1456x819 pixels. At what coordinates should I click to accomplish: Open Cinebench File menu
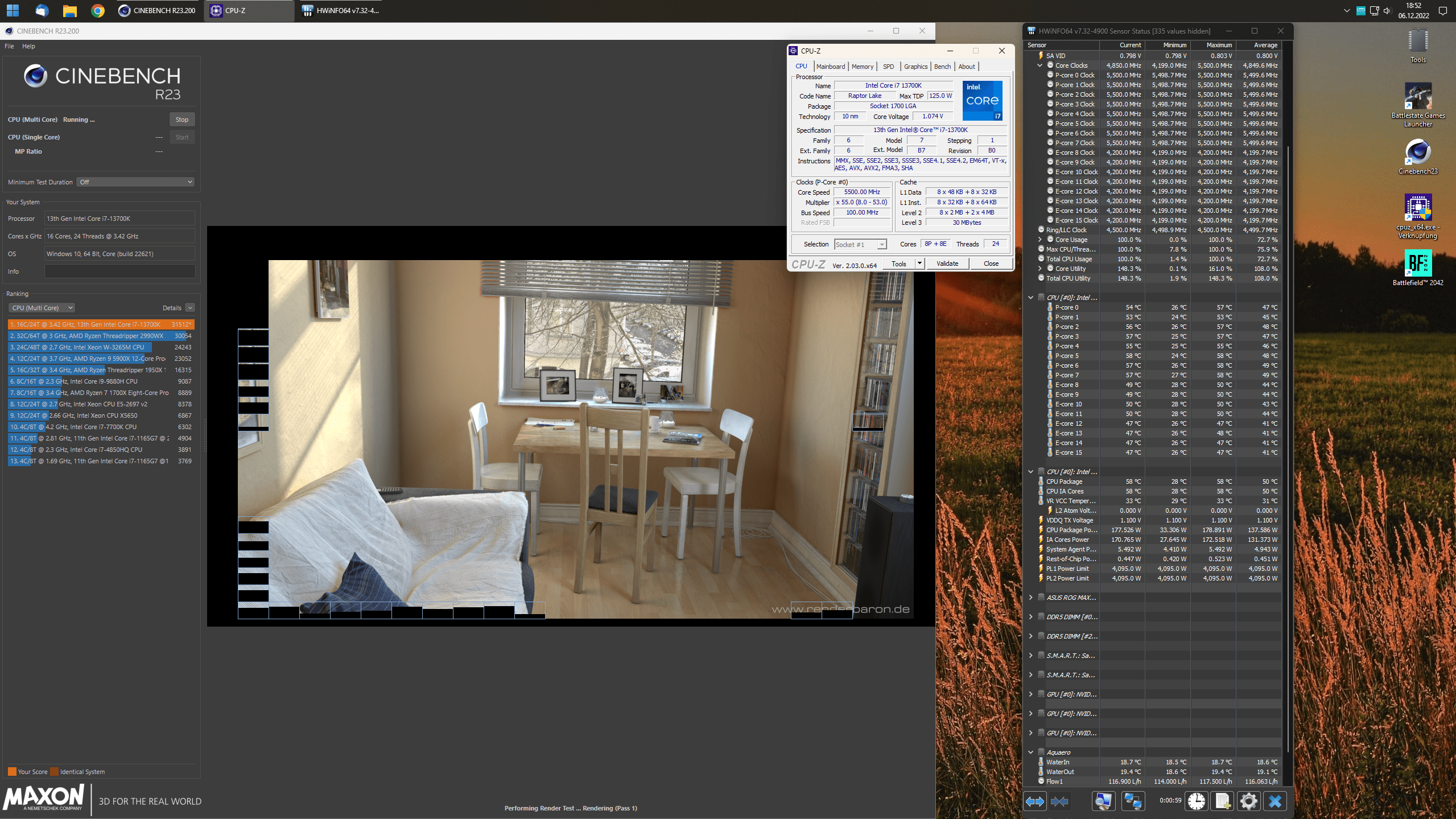click(x=9, y=46)
